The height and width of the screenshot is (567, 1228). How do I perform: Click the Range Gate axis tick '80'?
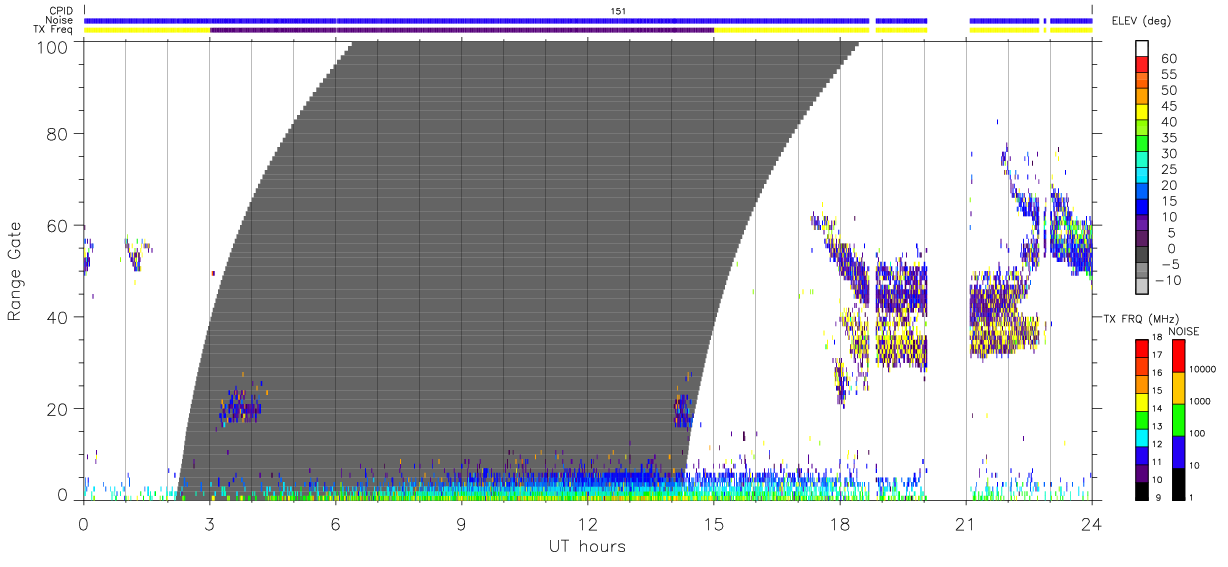click(x=60, y=133)
